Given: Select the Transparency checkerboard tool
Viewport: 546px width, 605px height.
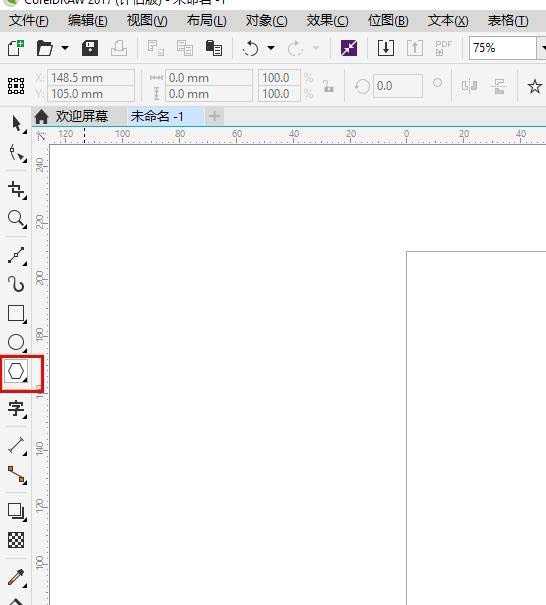Looking at the screenshot, I should (16, 540).
